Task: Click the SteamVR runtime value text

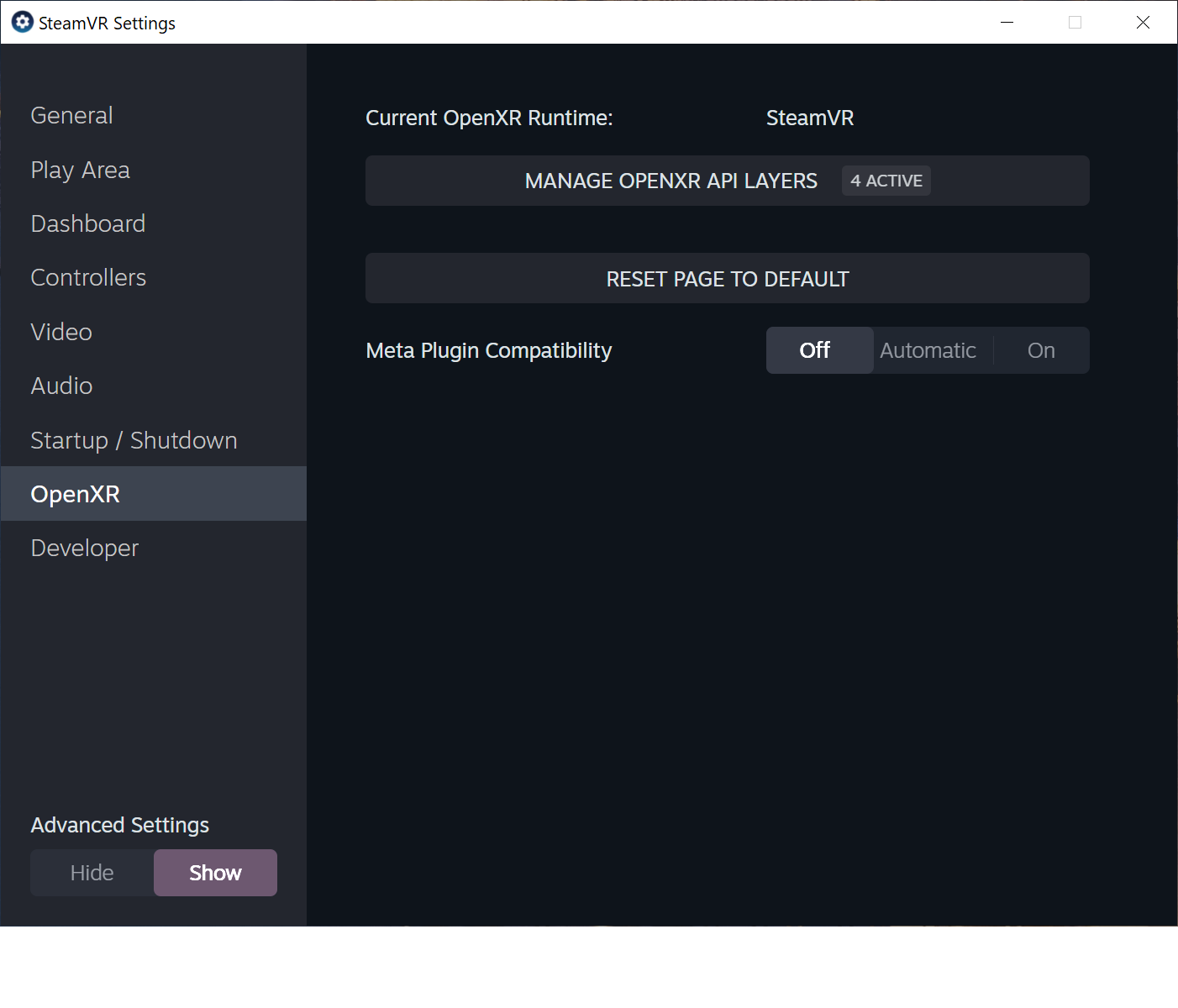Action: pos(810,118)
